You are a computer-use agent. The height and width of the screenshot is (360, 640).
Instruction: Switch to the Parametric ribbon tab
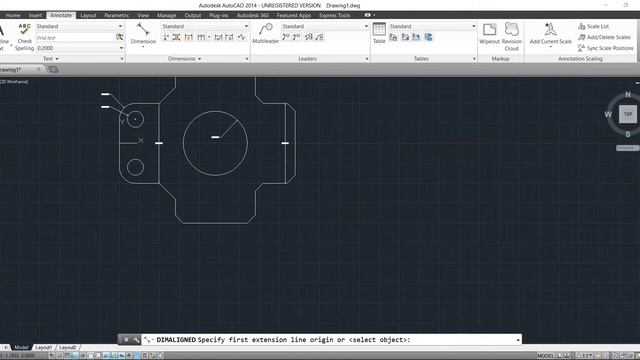click(x=117, y=15)
